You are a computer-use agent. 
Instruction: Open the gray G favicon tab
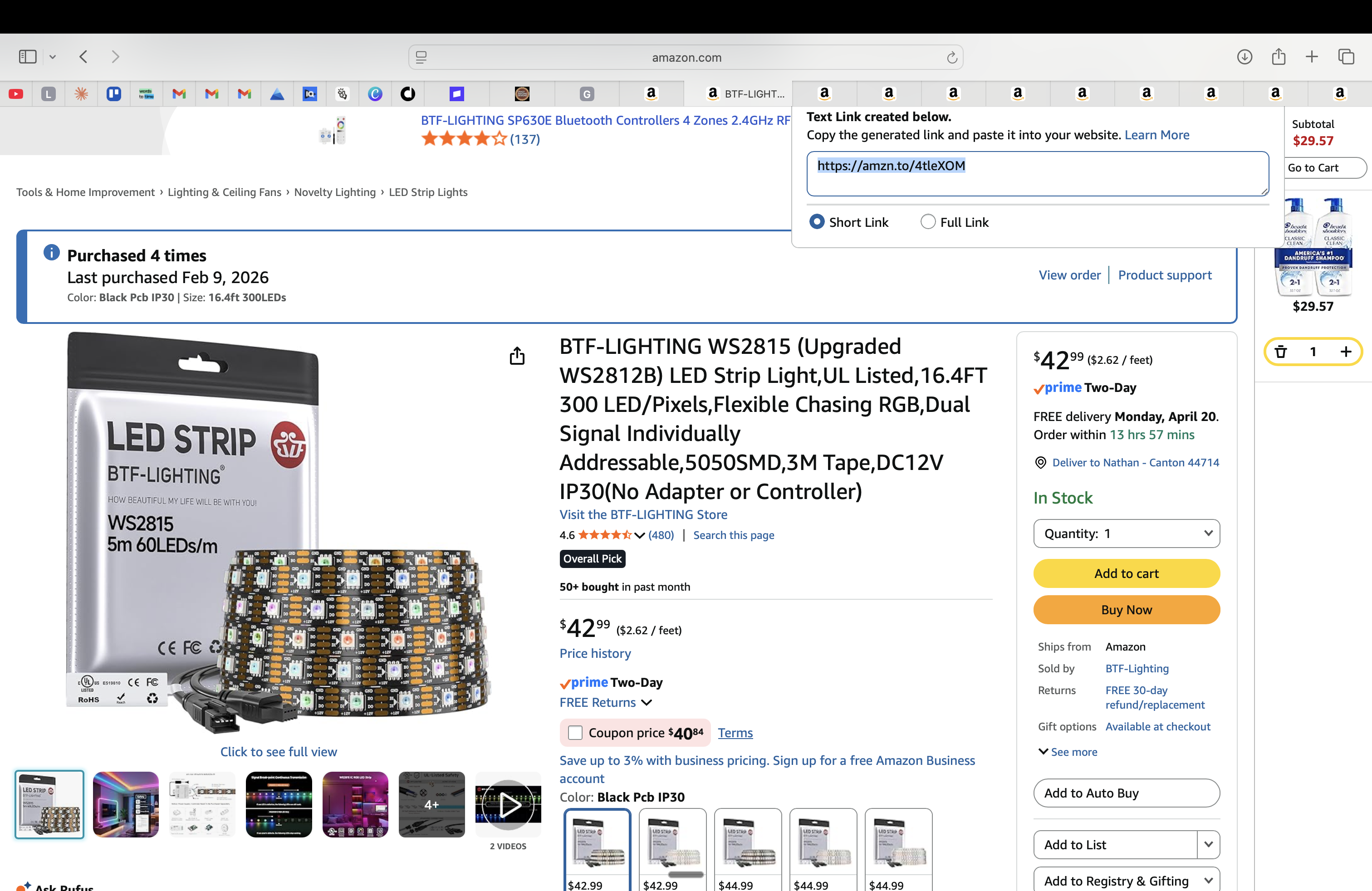coord(587,94)
